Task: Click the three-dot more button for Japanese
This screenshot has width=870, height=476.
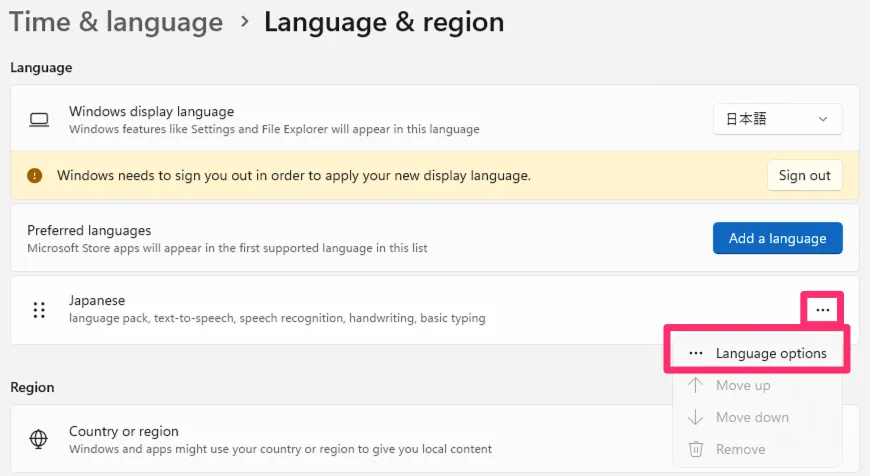Action: coord(822,310)
